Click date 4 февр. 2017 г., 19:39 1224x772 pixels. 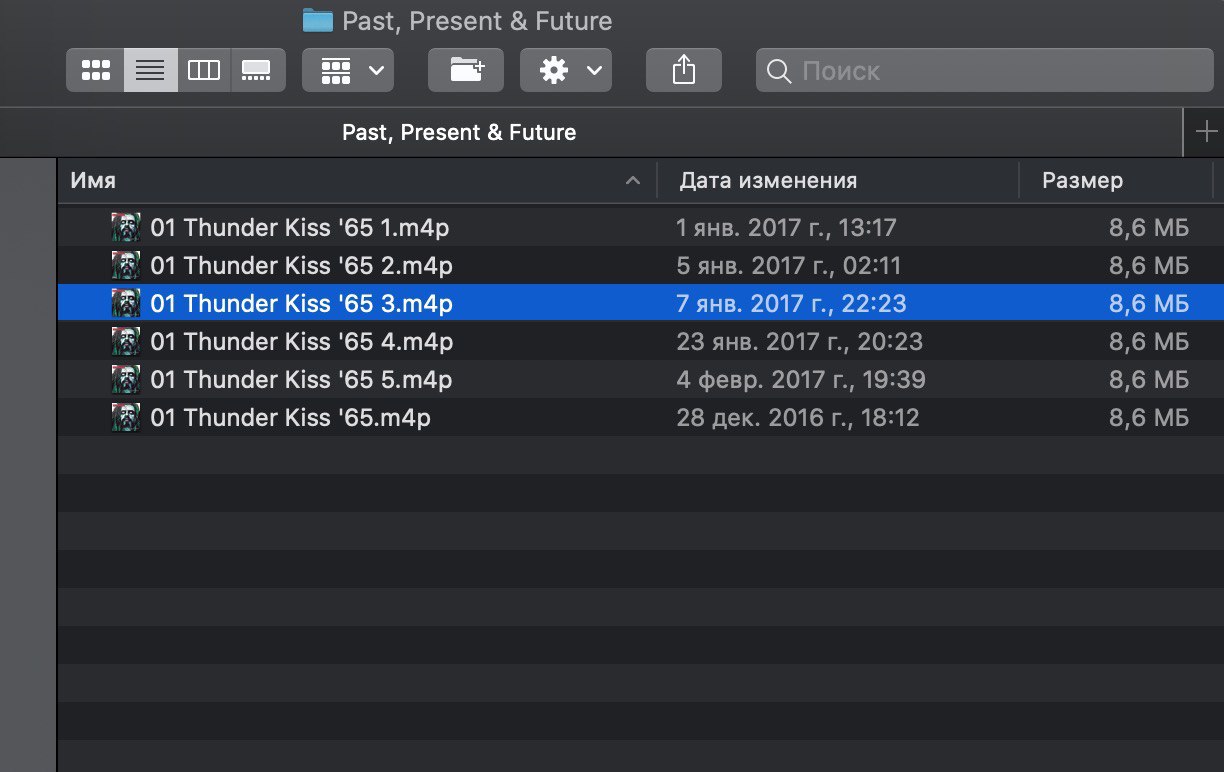(801, 380)
